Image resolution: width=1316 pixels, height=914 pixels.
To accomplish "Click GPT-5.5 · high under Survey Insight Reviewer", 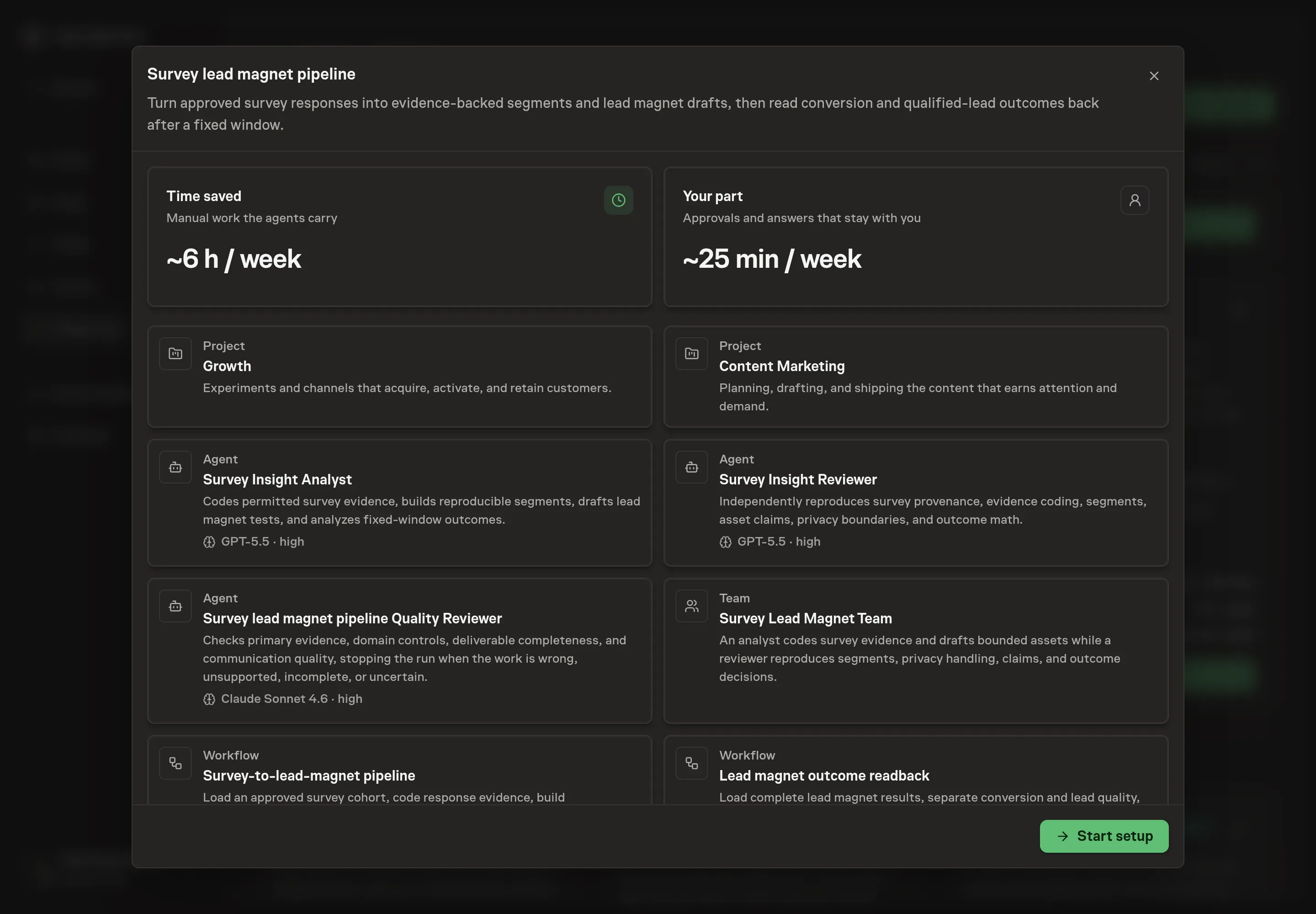I will 779,542.
